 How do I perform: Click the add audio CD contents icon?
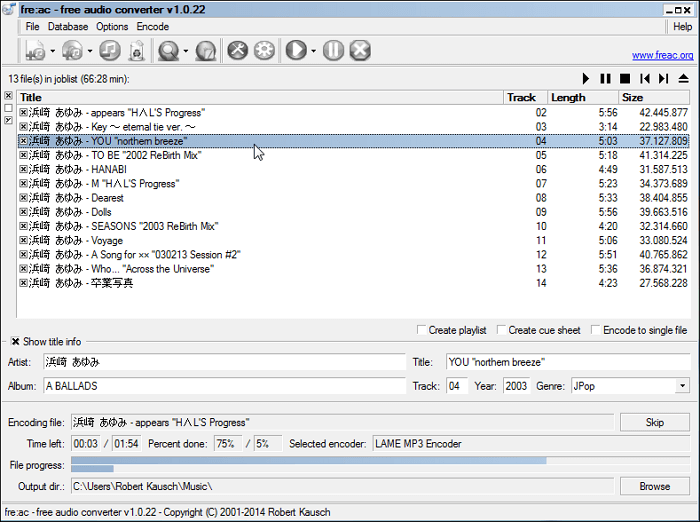72,50
